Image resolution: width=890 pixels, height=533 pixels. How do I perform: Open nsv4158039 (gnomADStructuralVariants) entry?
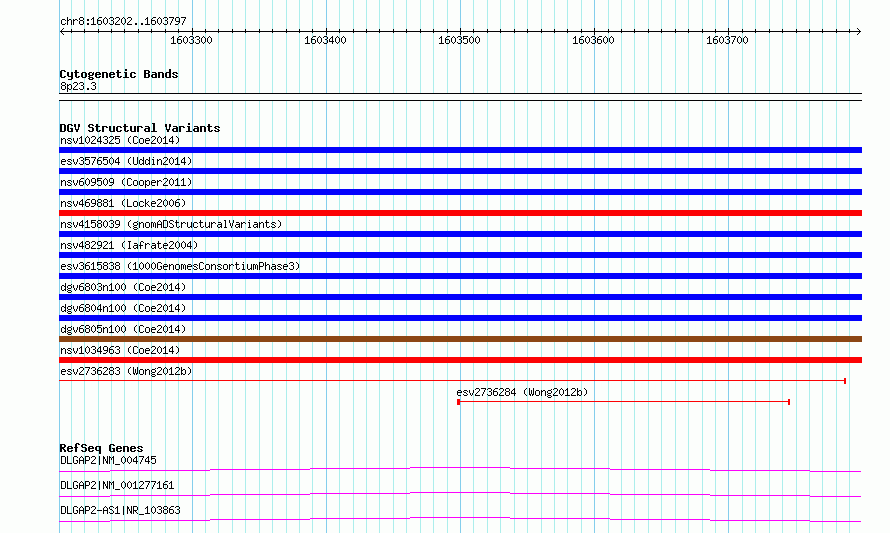[171, 224]
